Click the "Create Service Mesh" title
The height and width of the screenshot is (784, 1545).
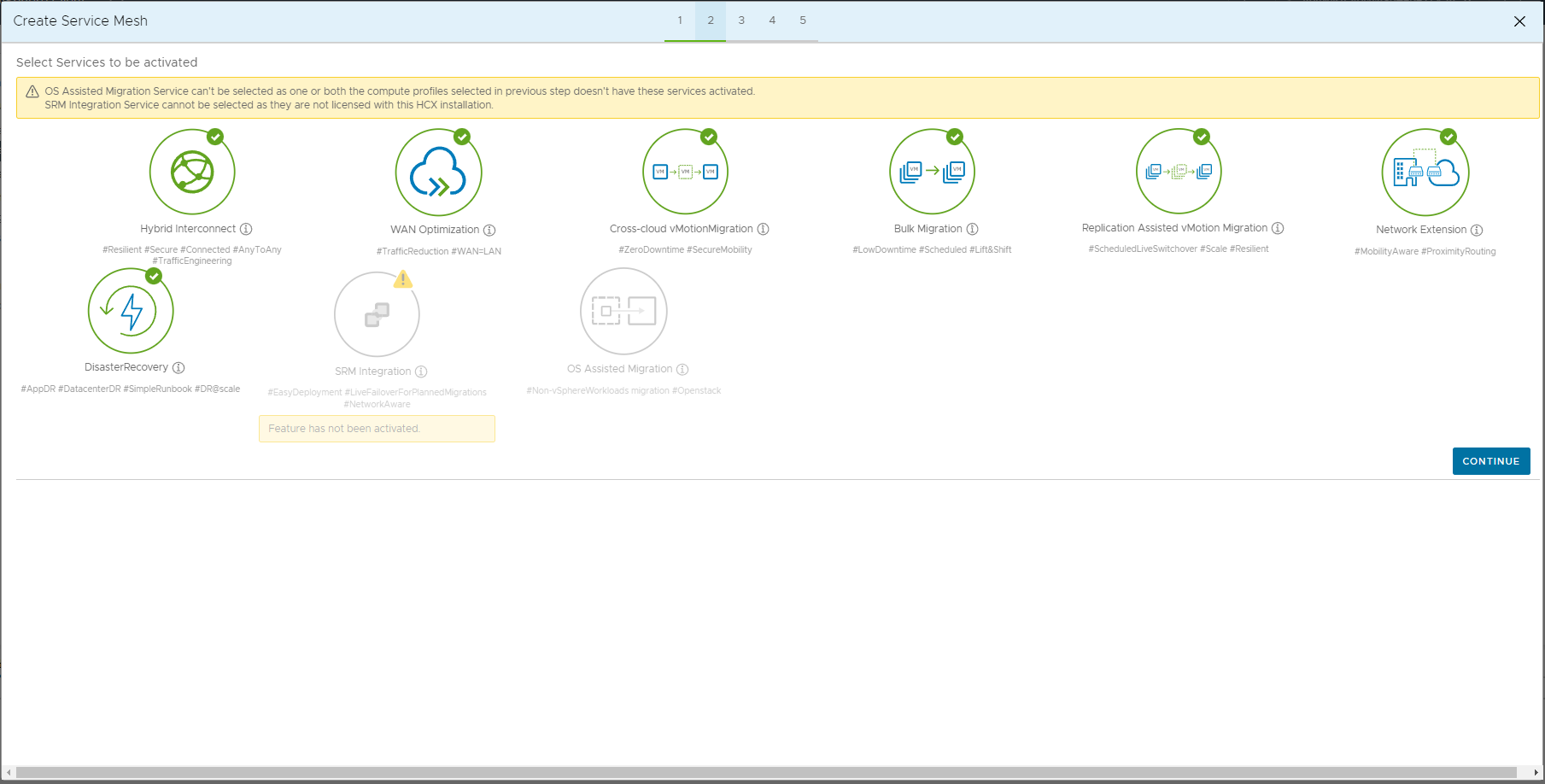80,20
